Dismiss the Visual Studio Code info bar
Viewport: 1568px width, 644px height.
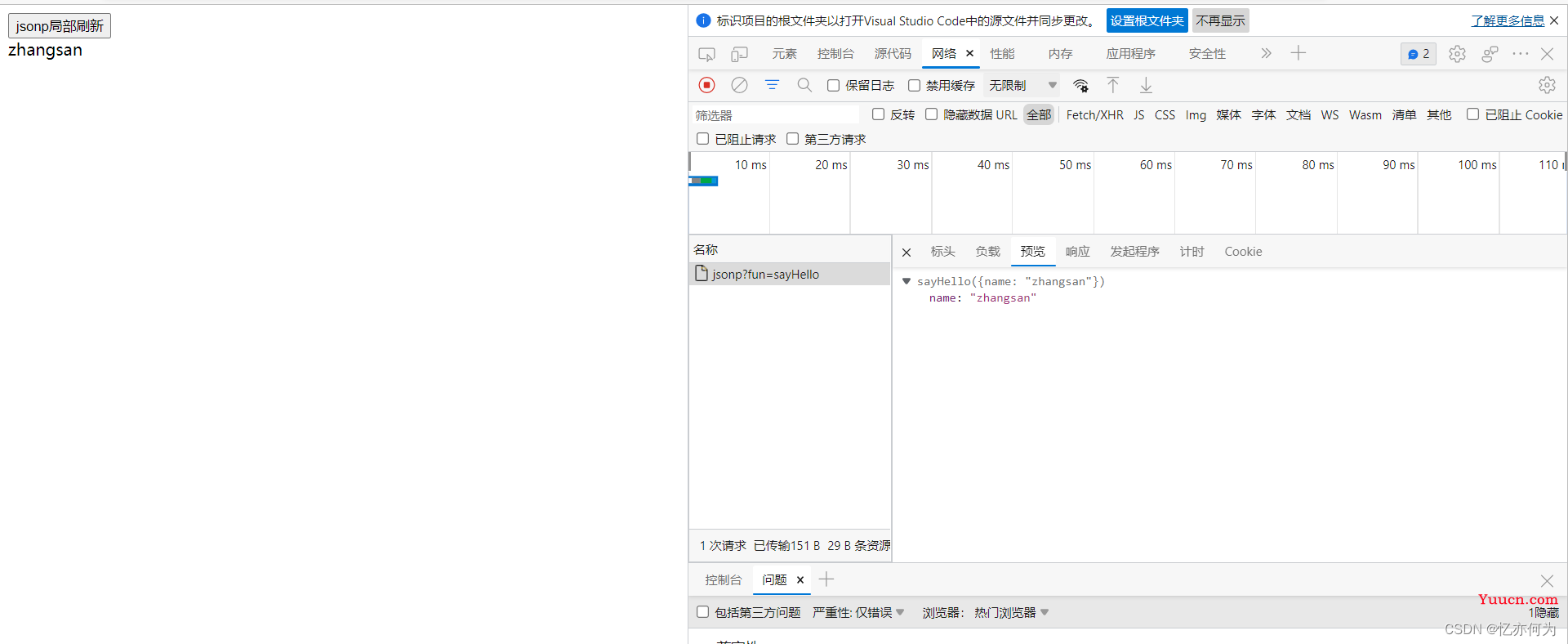pos(1554,20)
